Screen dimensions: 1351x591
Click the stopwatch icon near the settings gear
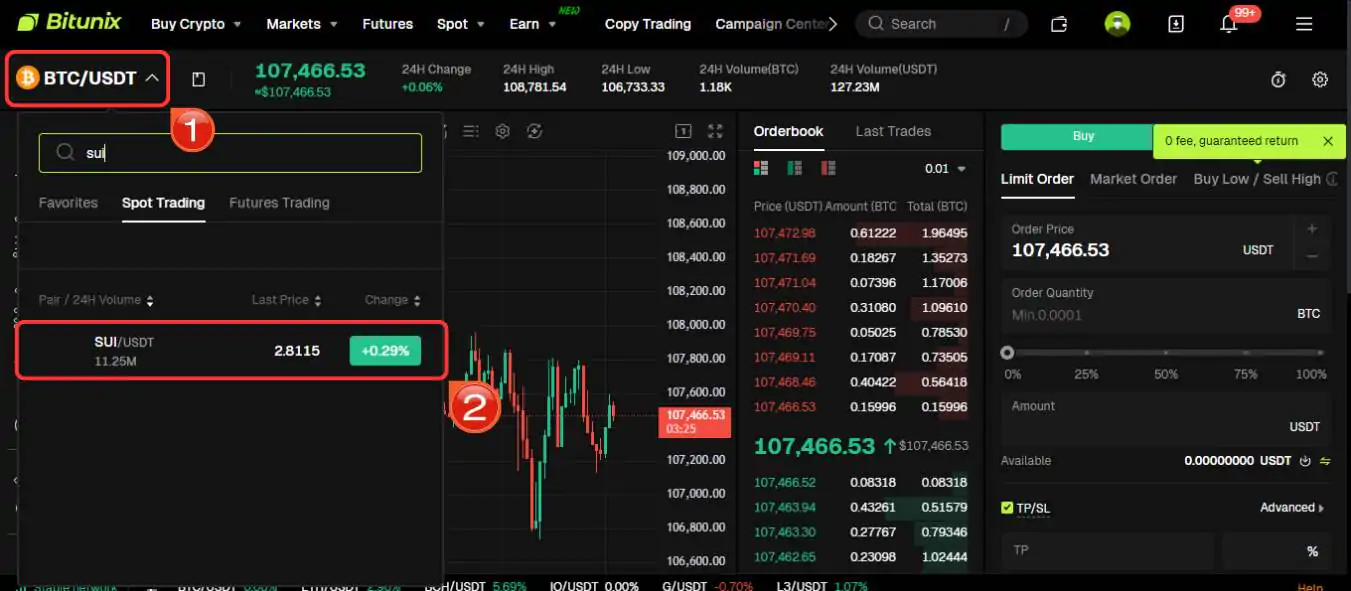click(1278, 80)
